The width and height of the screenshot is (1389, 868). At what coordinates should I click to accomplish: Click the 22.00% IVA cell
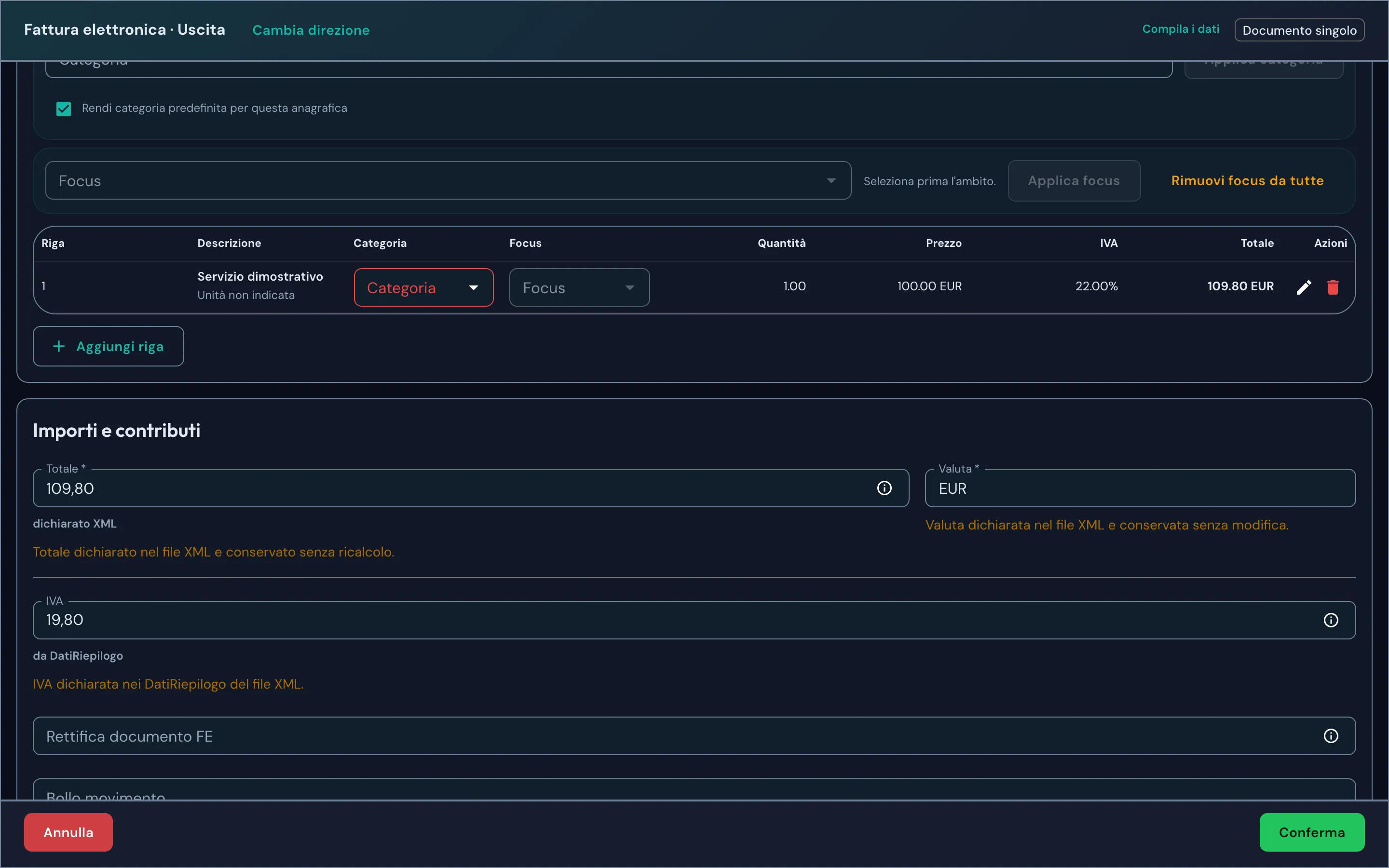tap(1096, 286)
